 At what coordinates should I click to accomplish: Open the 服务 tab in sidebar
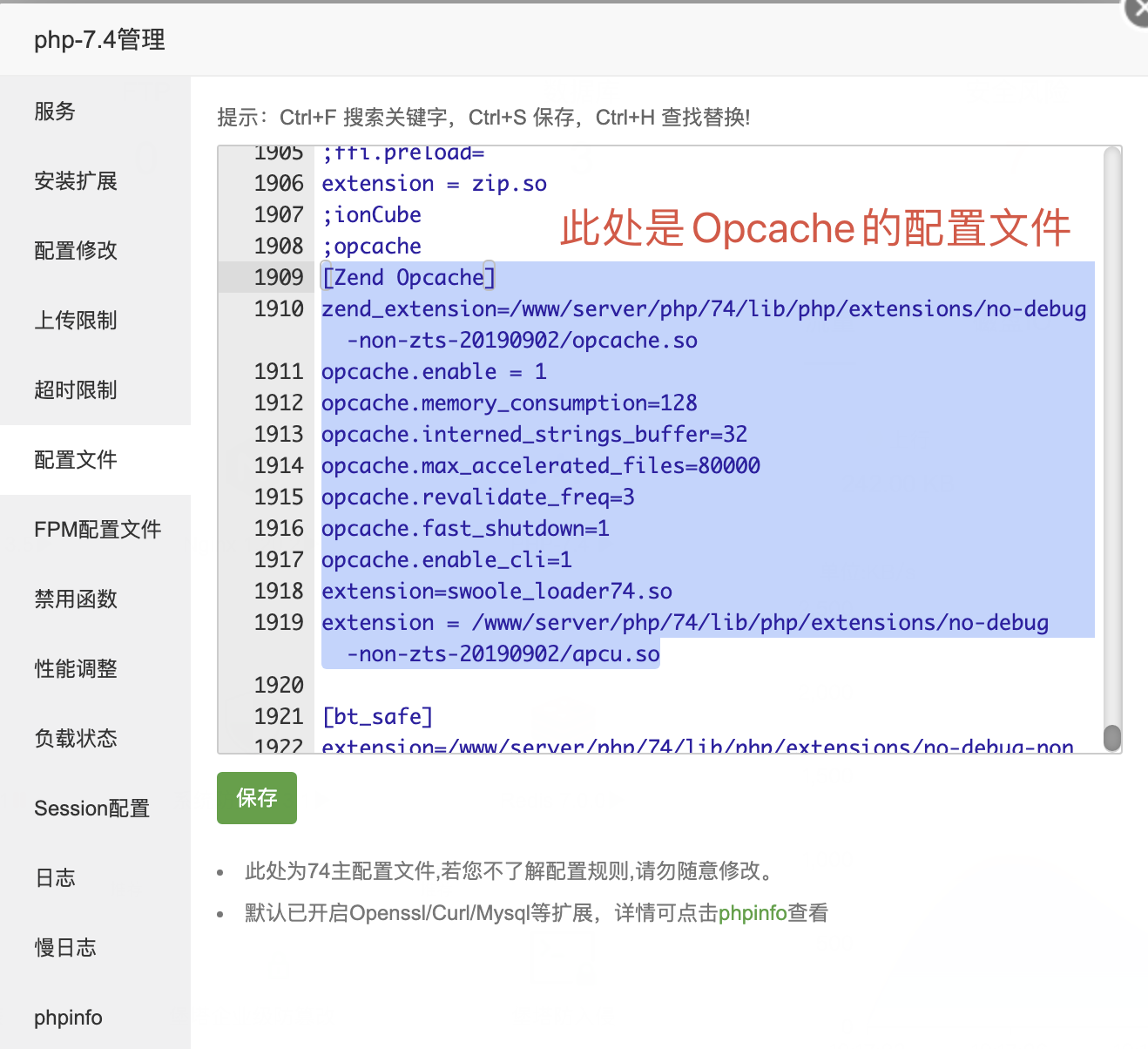55,112
